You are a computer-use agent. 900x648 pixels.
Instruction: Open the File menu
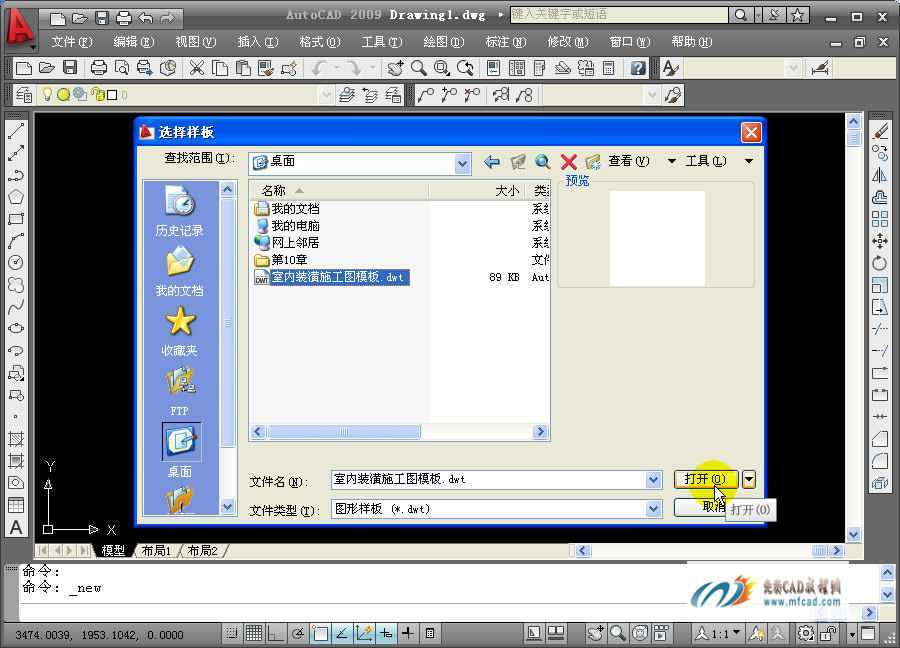pyautogui.click(x=71, y=42)
